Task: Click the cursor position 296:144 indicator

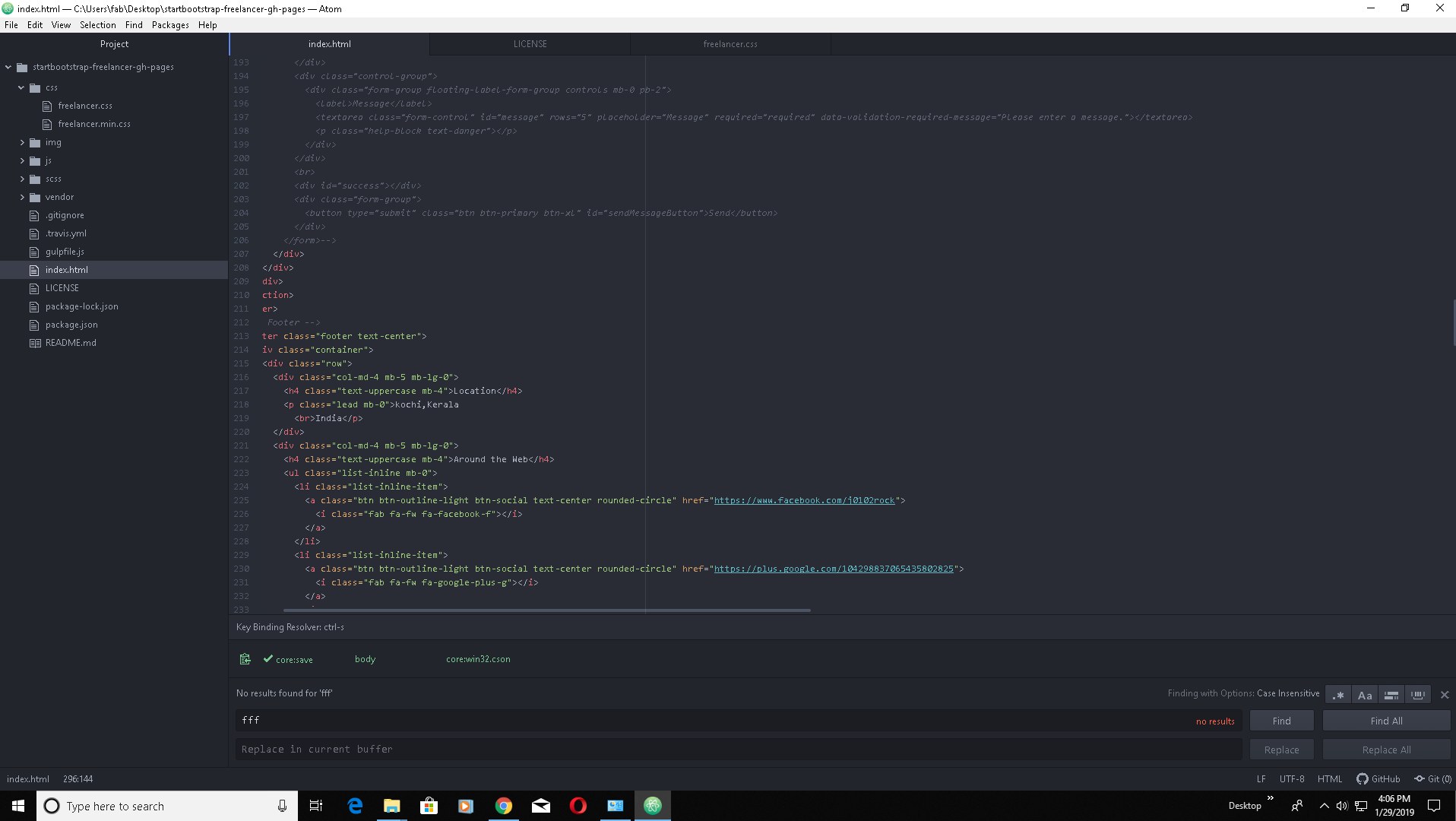Action: click(78, 779)
